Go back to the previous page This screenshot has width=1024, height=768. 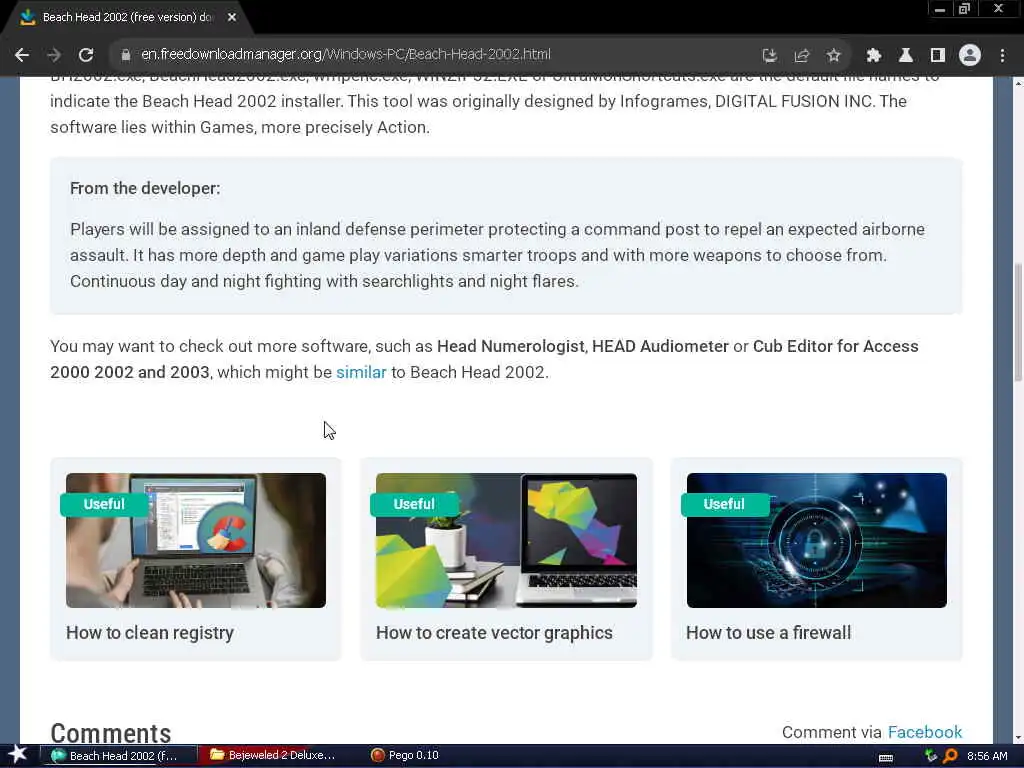tap(22, 55)
